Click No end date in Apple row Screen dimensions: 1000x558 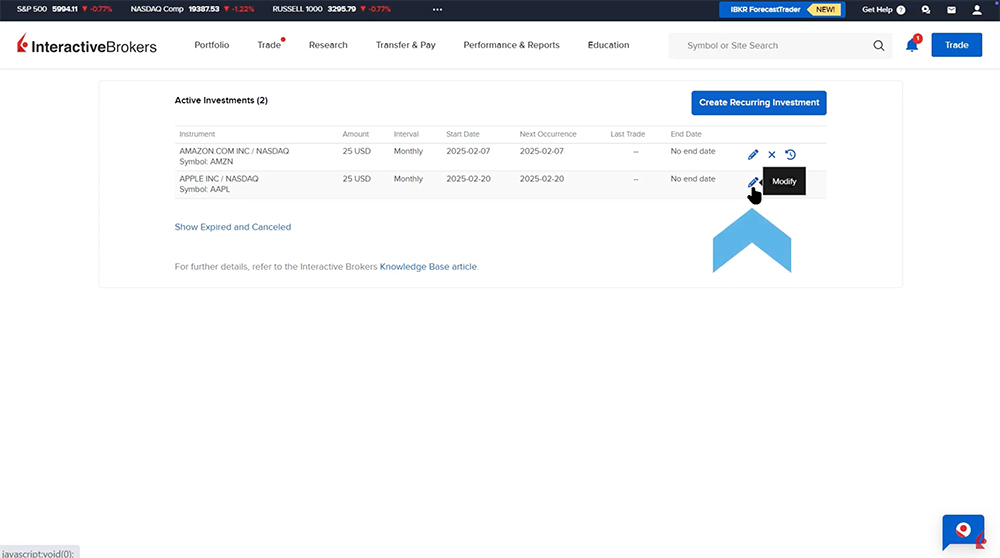pyautogui.click(x=693, y=179)
